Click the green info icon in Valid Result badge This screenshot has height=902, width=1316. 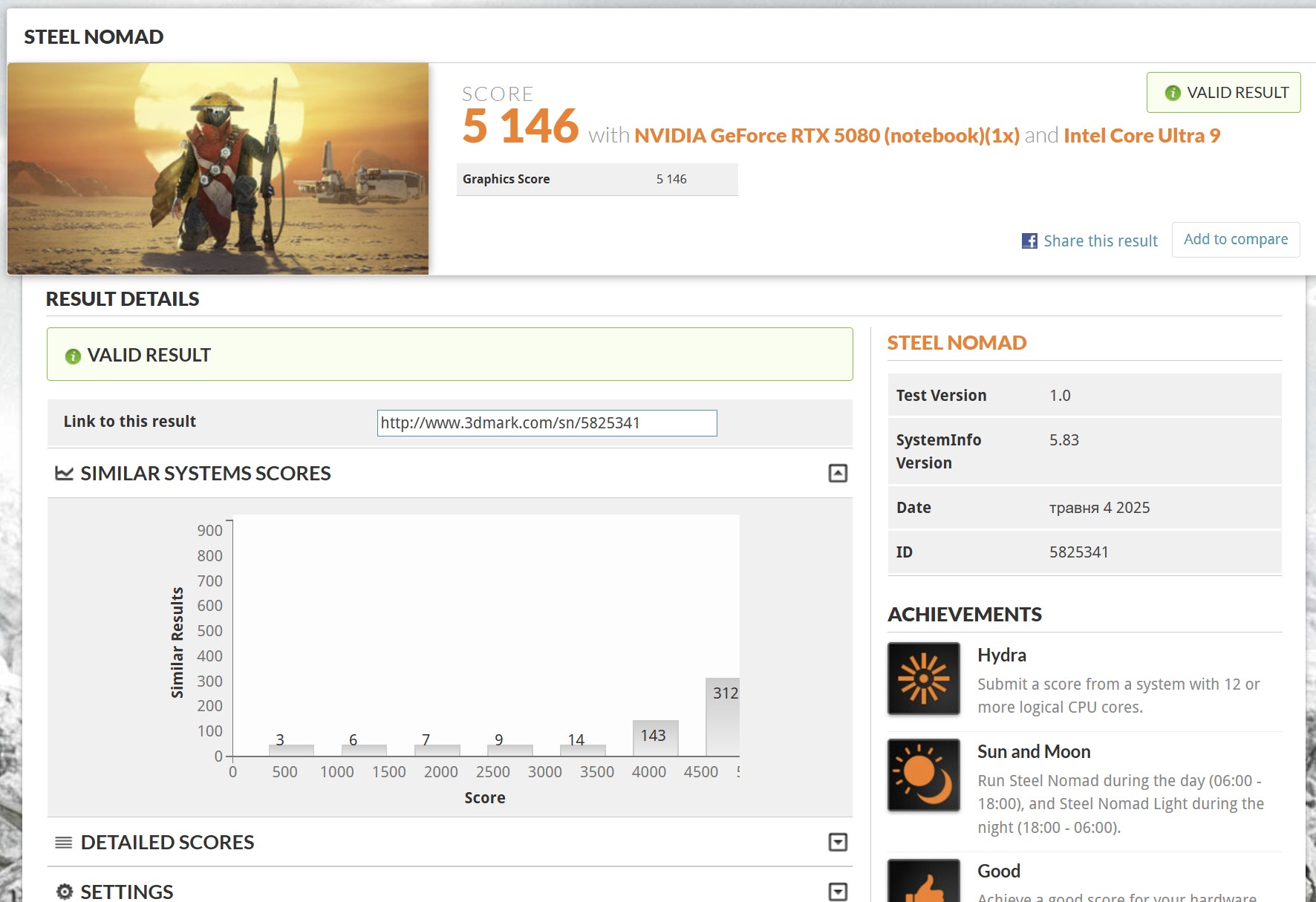(1173, 93)
